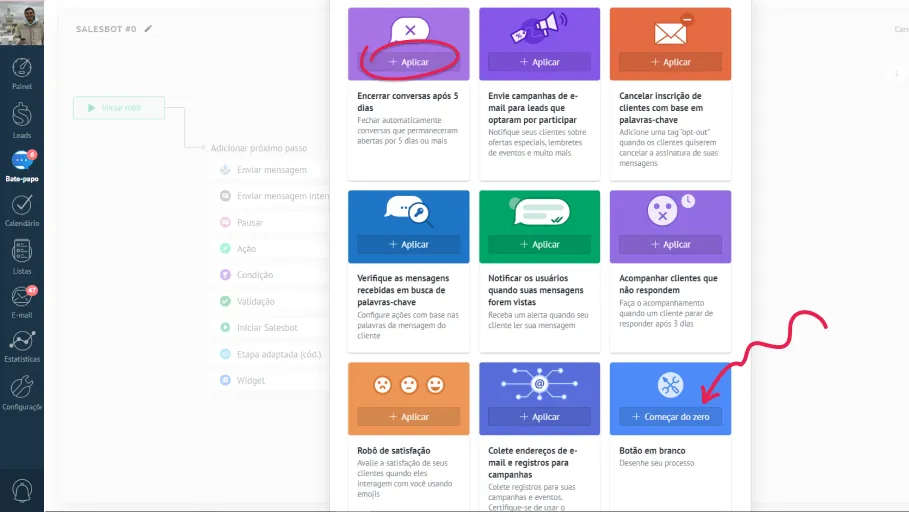This screenshot has height=512, width=909.
Task: Open E-mail section in sidebar
Action: (22, 302)
